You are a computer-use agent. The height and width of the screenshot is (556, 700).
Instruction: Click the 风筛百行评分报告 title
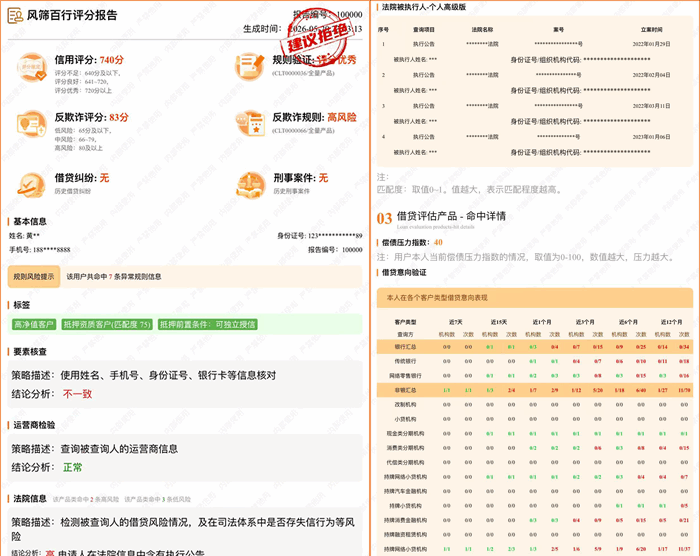[x=72, y=15]
